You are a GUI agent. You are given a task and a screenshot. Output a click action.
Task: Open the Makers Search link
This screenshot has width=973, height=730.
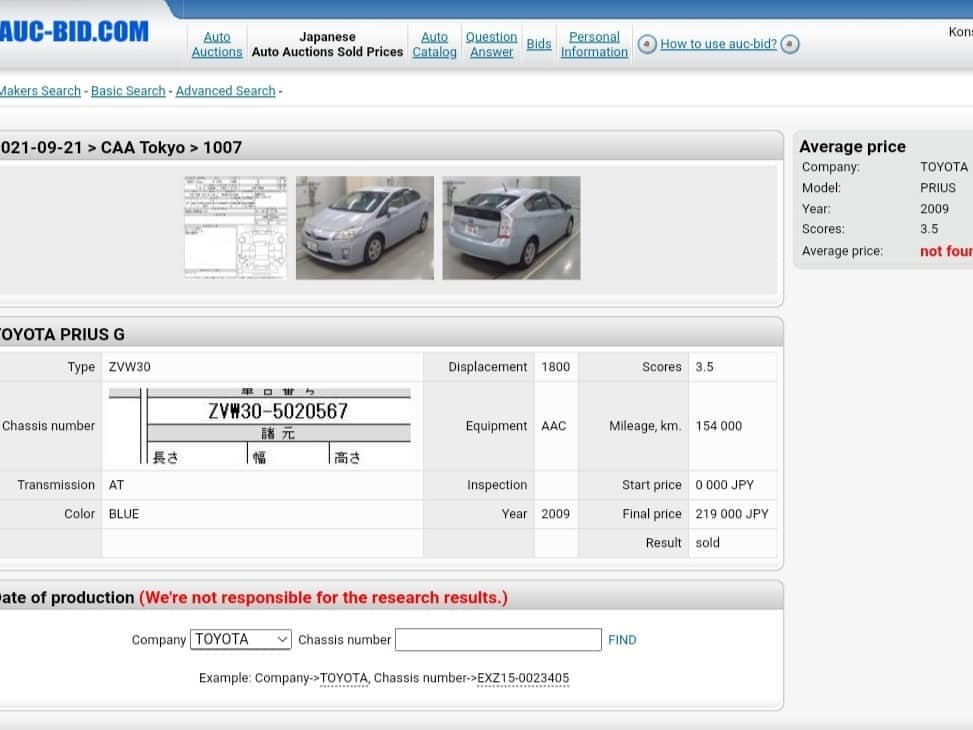pyautogui.click(x=40, y=91)
